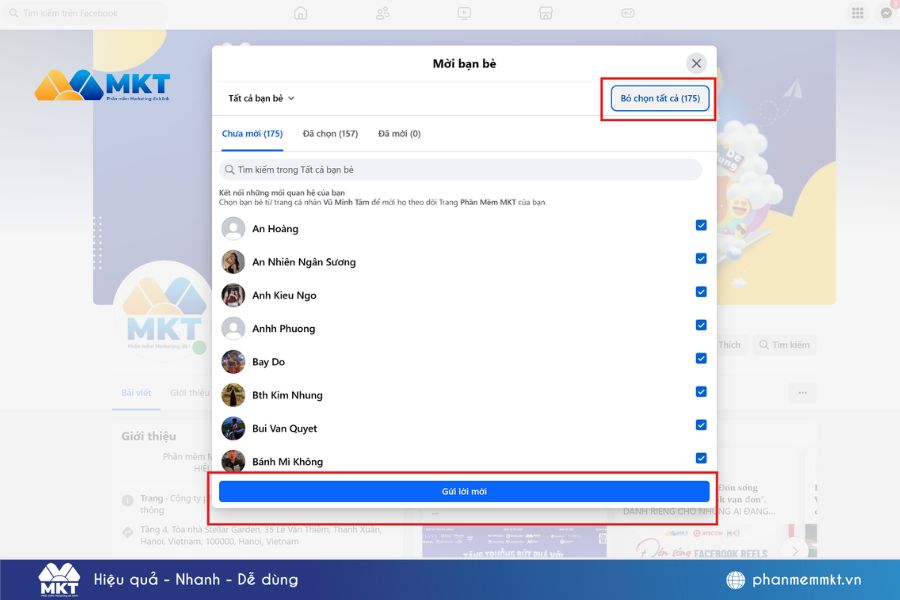900x600 pixels.
Task: Uncheck the Bth Kim Nhung checkbox
Action: [701, 392]
